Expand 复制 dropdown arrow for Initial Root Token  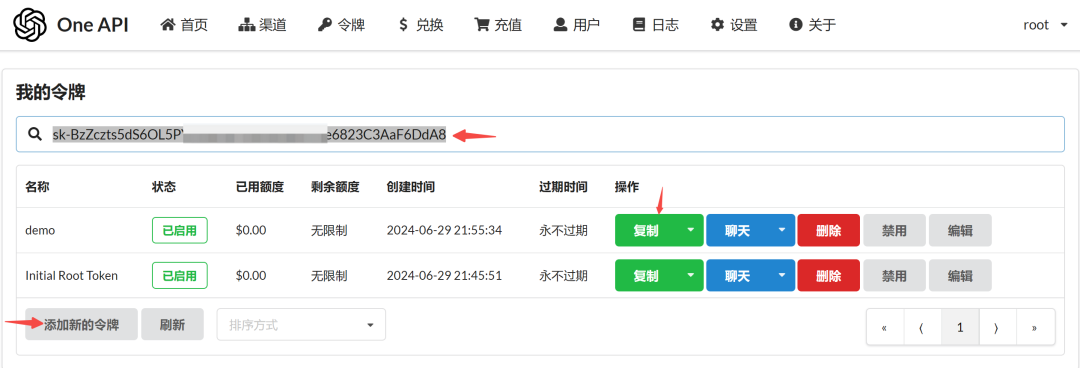(x=691, y=276)
